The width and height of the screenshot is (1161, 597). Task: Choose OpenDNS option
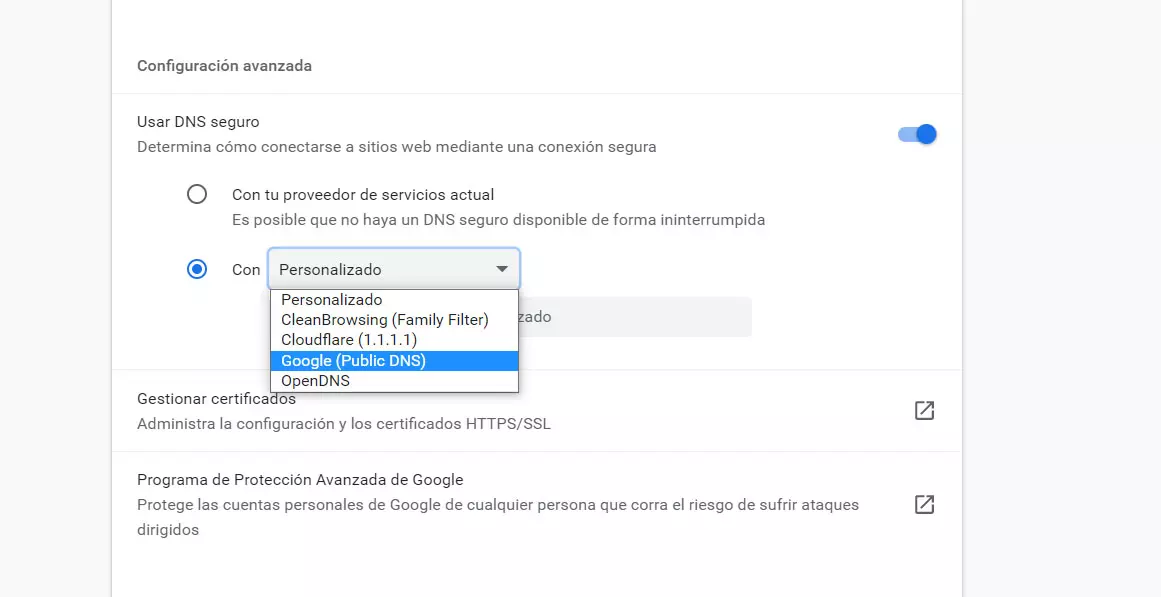tap(394, 381)
